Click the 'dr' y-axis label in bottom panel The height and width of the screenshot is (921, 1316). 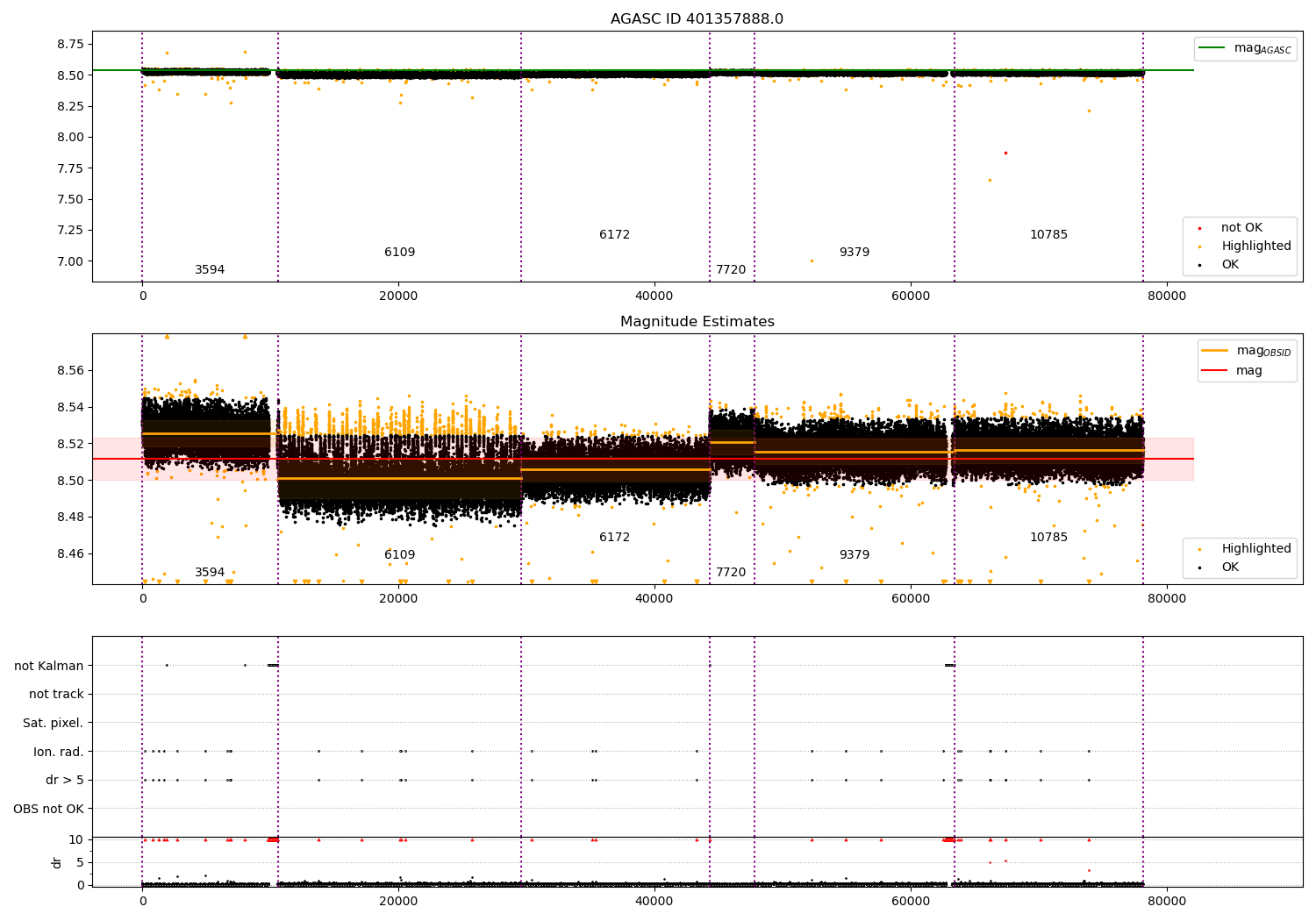tap(57, 862)
